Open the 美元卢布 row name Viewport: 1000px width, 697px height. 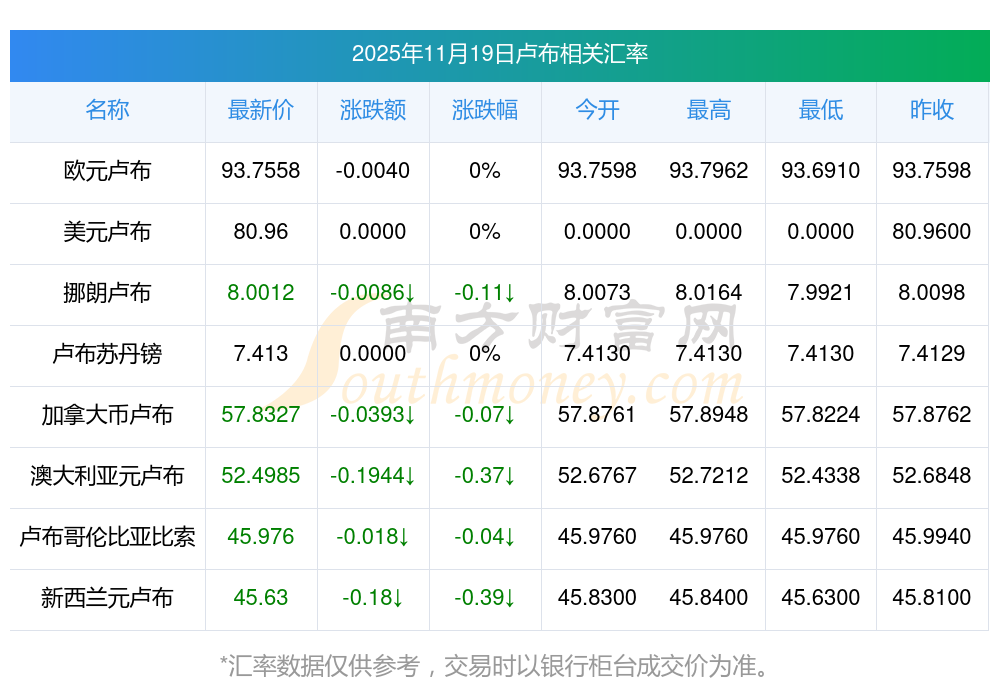click(x=107, y=232)
